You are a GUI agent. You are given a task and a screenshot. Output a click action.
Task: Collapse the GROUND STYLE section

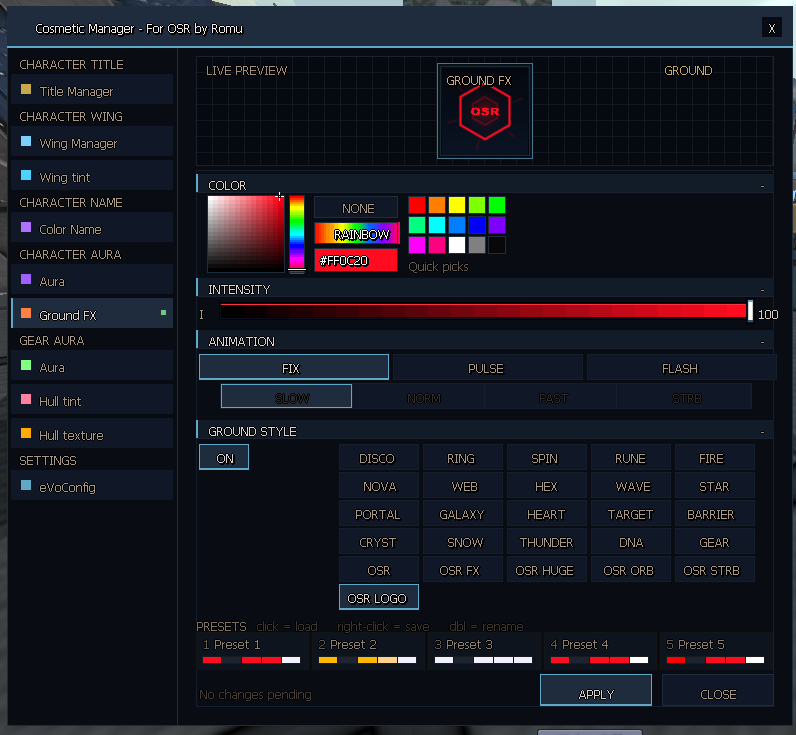tap(762, 432)
